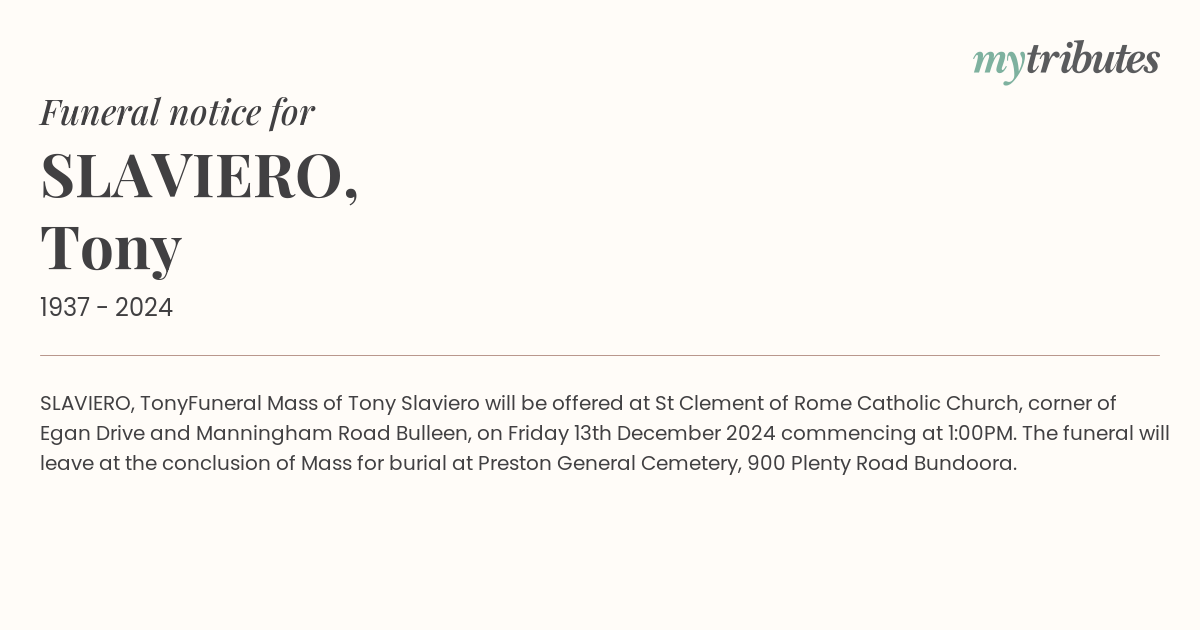The image size is (1200, 630).
Task: Click the green "my" part of logo
Action: 999,65
